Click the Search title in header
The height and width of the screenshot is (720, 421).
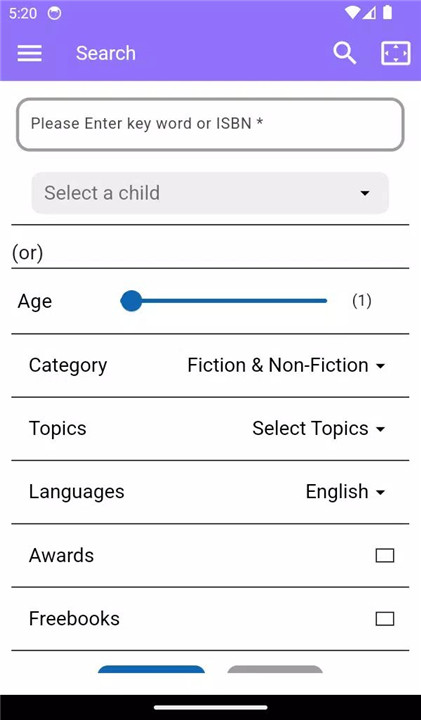tap(106, 53)
